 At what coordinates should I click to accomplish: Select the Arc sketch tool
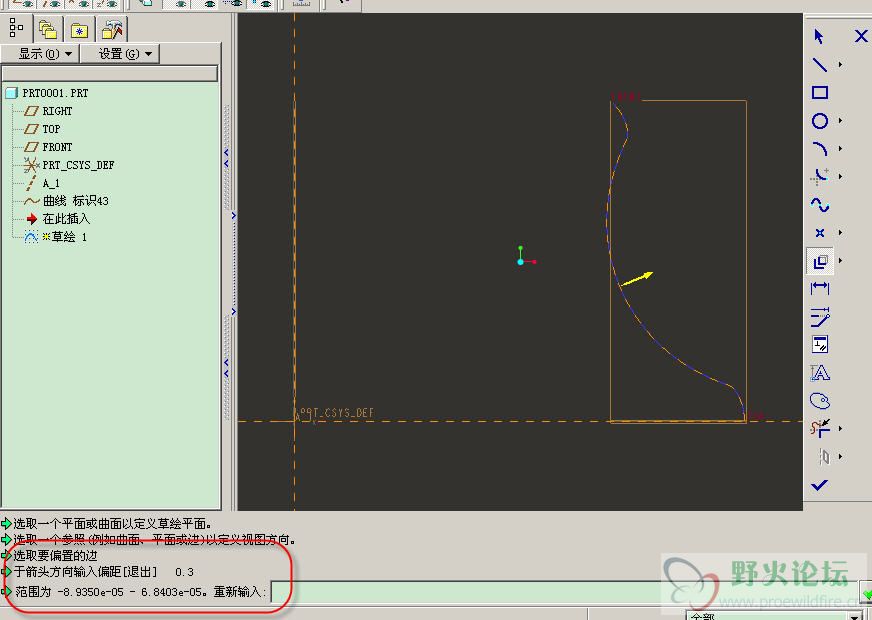click(820, 148)
